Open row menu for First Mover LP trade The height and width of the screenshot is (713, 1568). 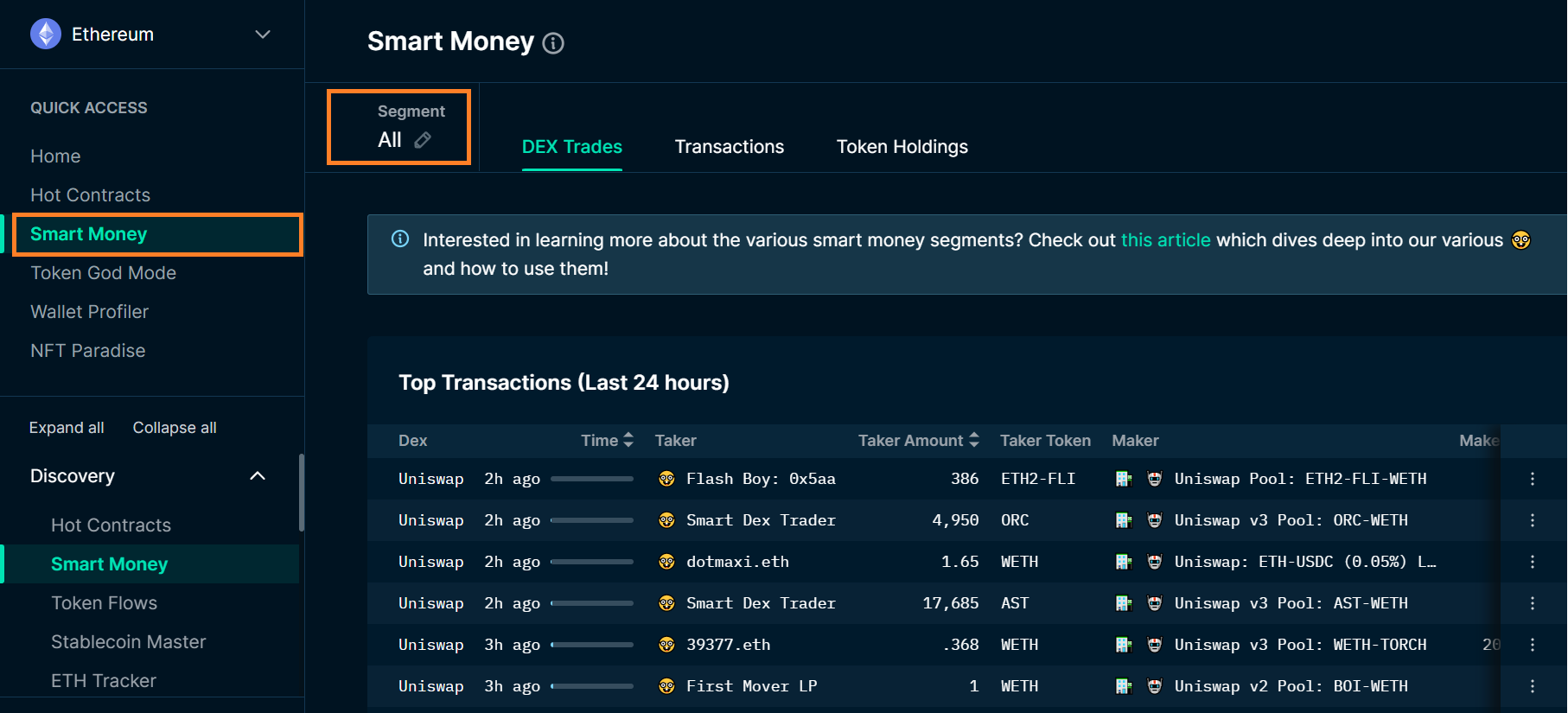click(1533, 686)
